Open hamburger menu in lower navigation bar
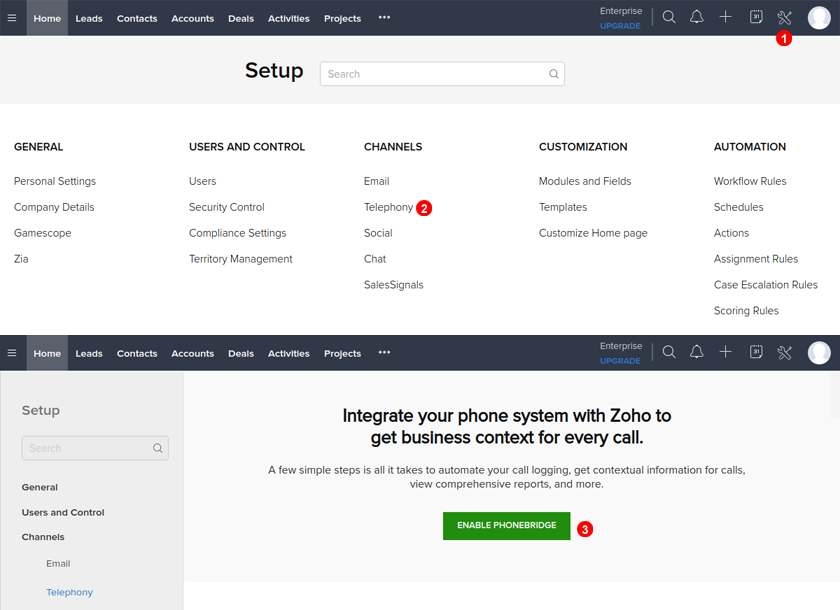The image size is (840, 610). [12, 353]
